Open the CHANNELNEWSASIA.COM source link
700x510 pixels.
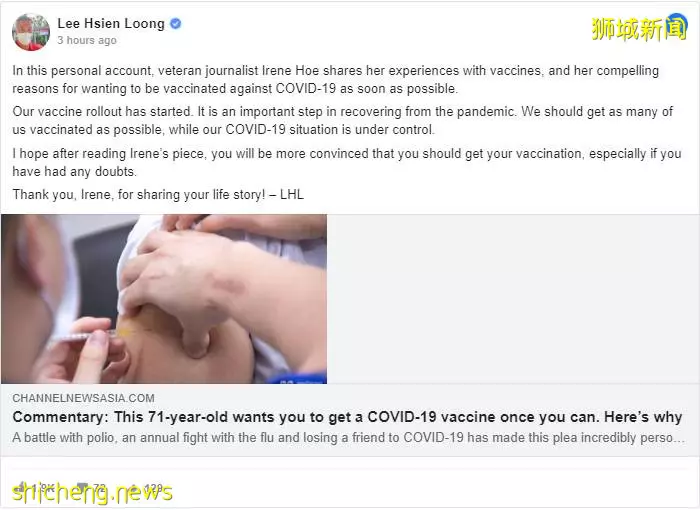(83, 398)
